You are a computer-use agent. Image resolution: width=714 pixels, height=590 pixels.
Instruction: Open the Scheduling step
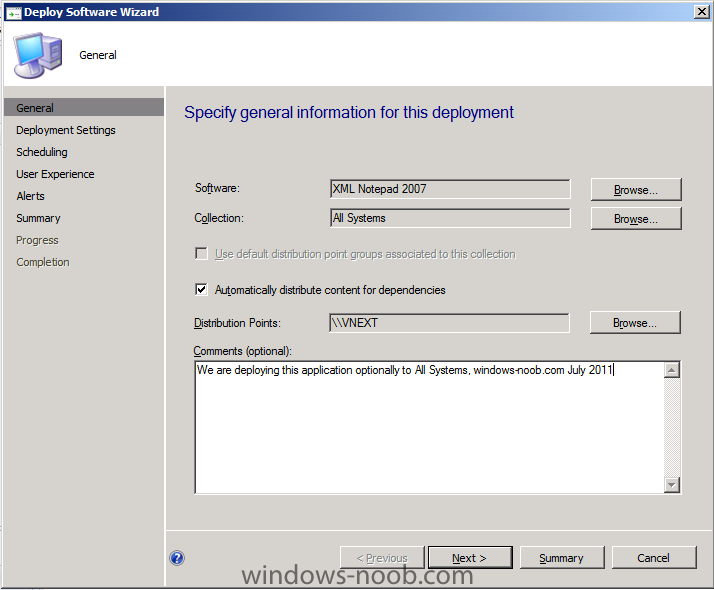[x=42, y=152]
